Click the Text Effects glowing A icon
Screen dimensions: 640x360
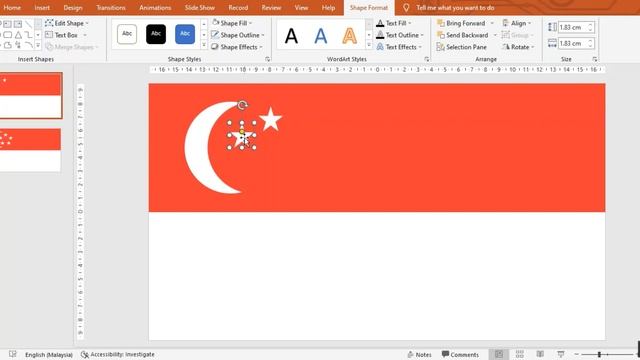tap(380, 47)
